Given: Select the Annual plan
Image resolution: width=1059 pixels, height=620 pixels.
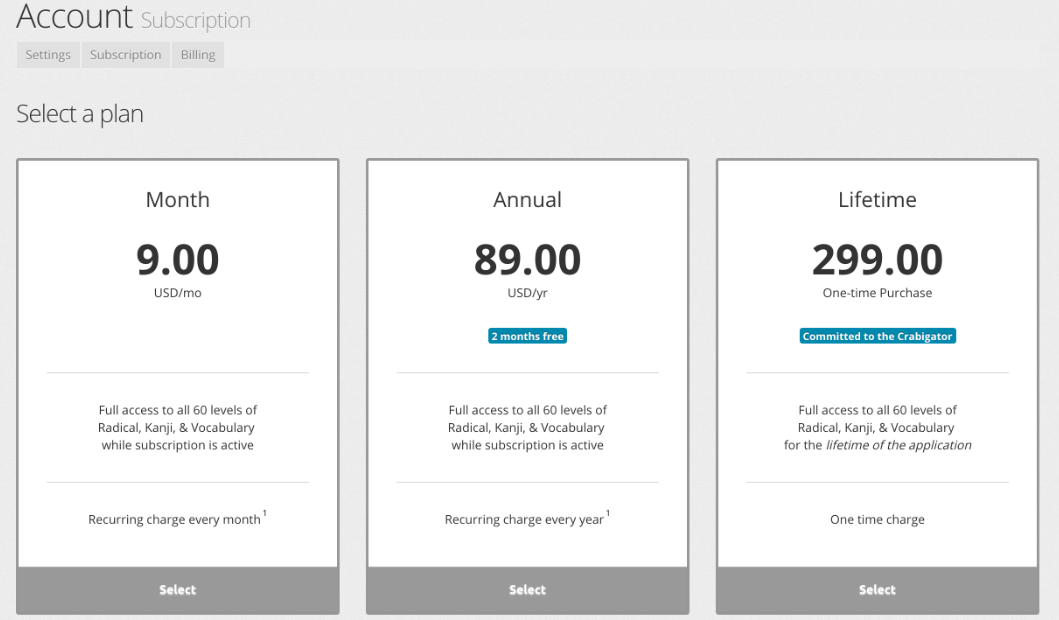Looking at the screenshot, I should coord(527,590).
